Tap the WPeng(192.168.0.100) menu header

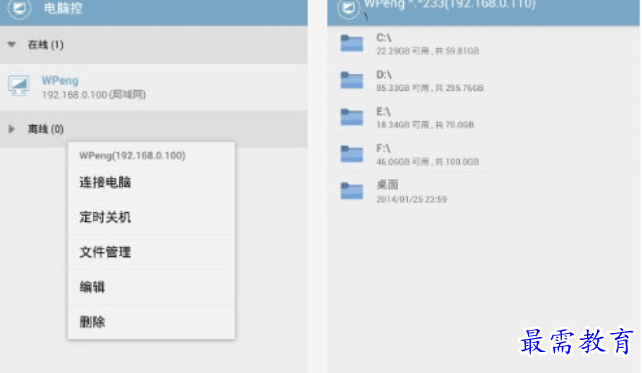[x=132, y=155]
